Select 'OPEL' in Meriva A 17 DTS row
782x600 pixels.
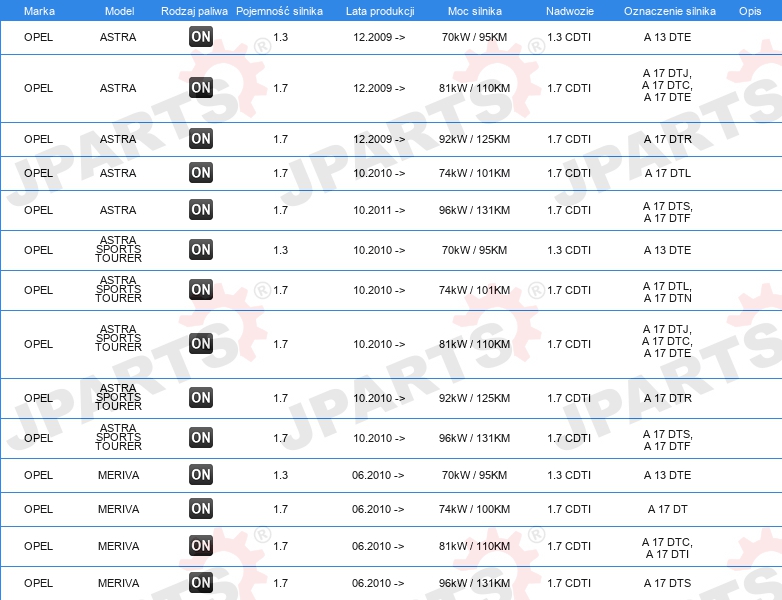[x=38, y=583]
